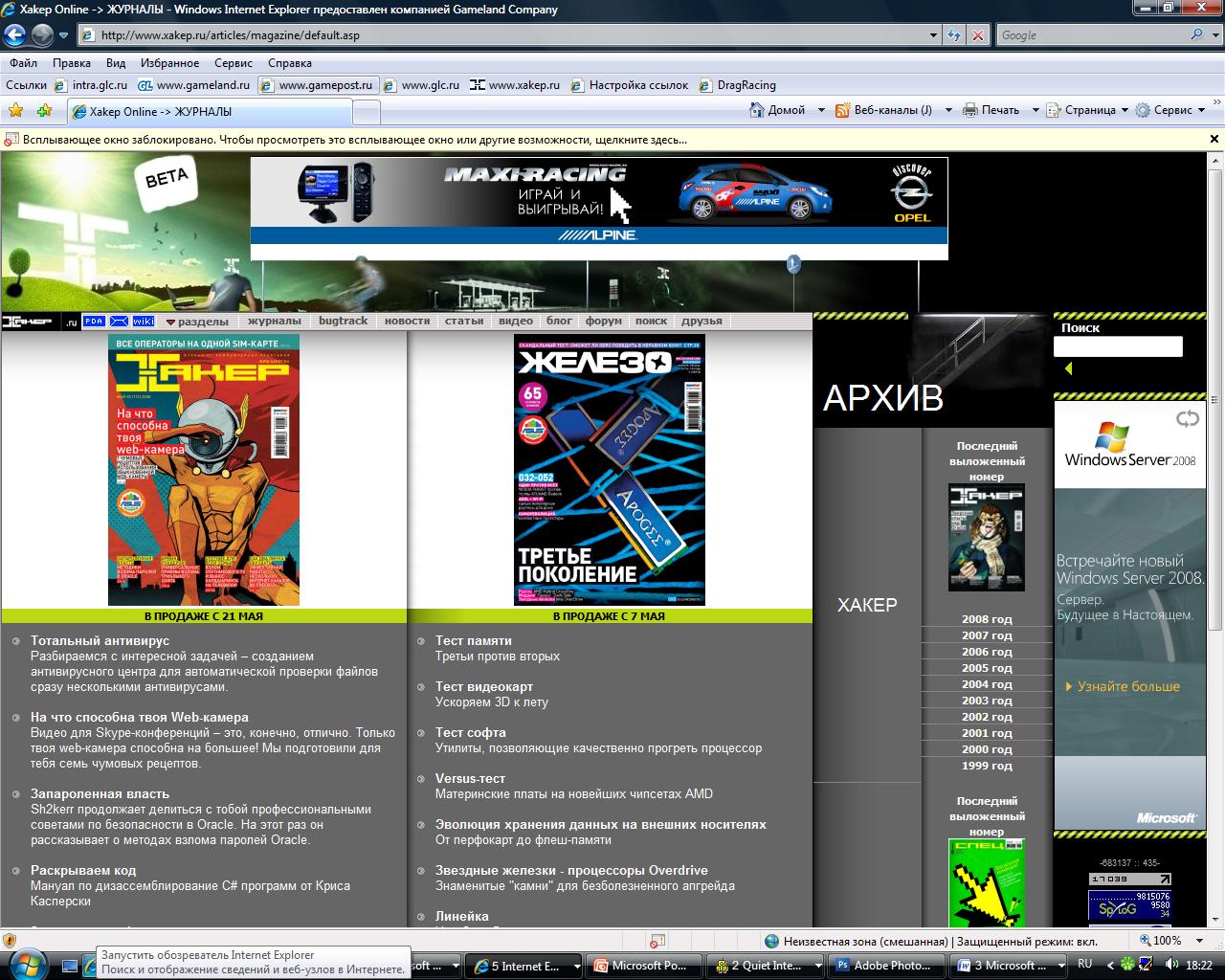Viewport: 1225px width, 980px height.
Task: Open the новости section link
Action: pos(408,322)
